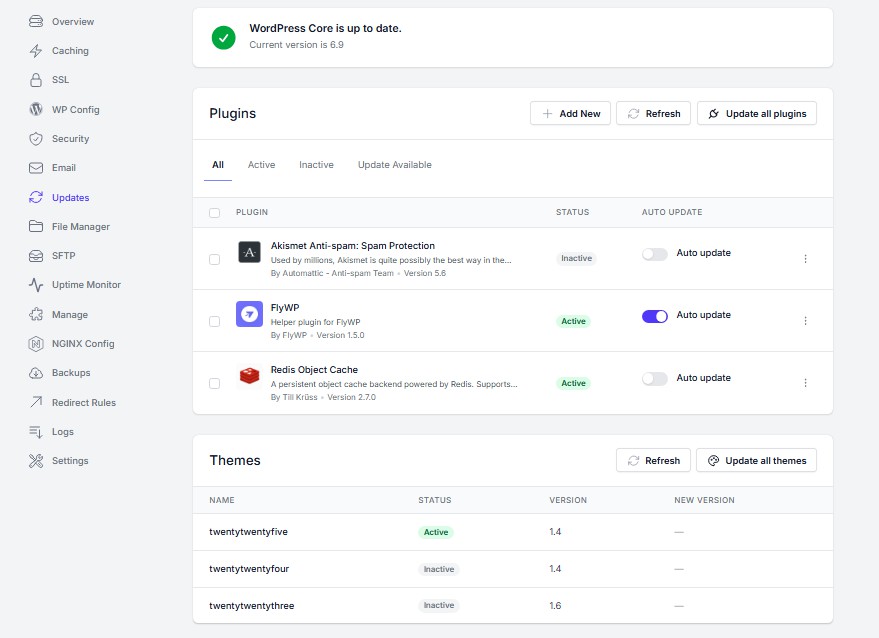Click Refresh in the Plugins section
The width and height of the screenshot is (879, 638).
[x=653, y=113]
